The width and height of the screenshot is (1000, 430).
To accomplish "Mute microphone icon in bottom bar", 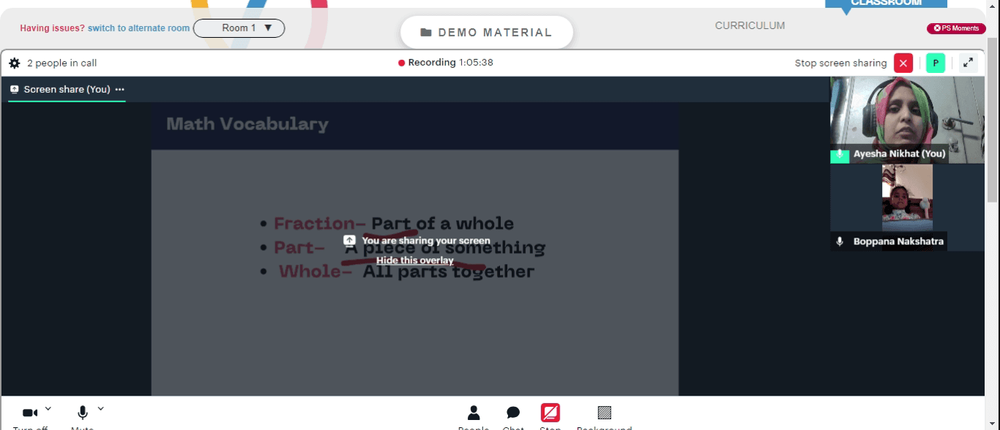I will (x=82, y=413).
